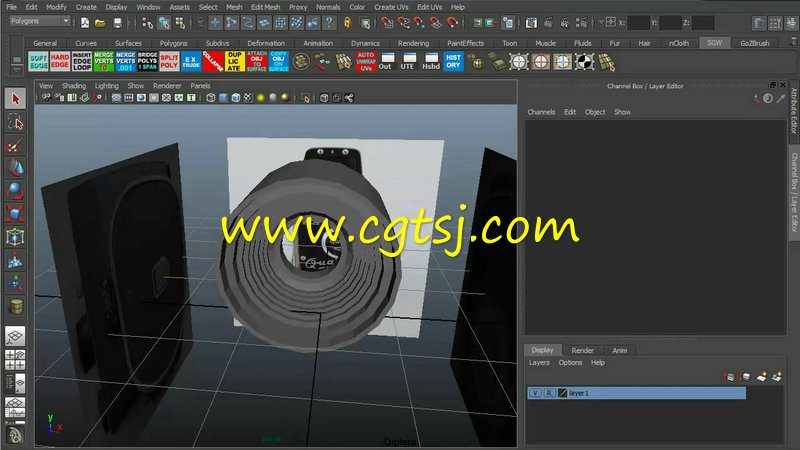Image resolution: width=800 pixels, height=450 pixels.
Task: Select Anim radio in Layer Editor
Action: pos(619,351)
